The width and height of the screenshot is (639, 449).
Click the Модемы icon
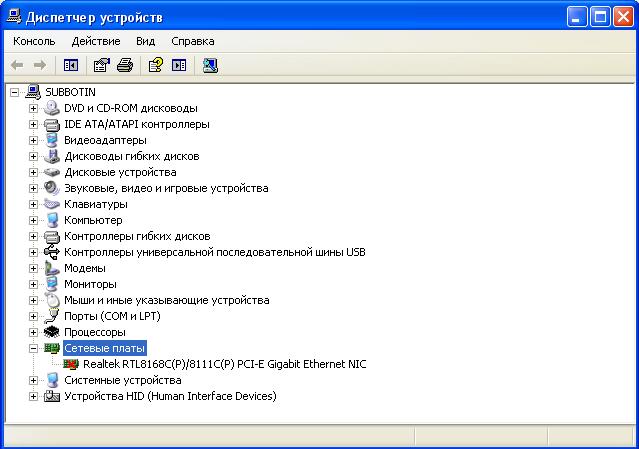pyautogui.click(x=52, y=268)
